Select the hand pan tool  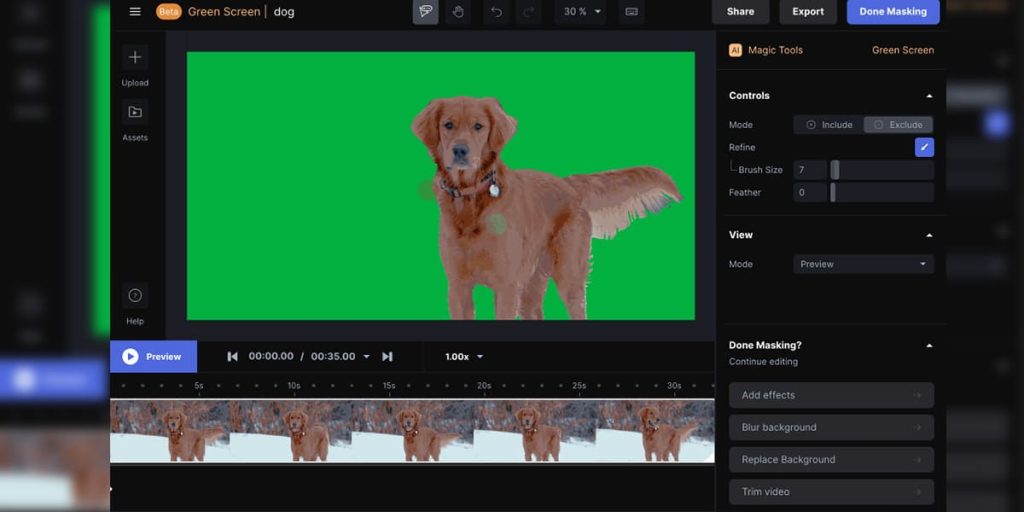[x=458, y=12]
